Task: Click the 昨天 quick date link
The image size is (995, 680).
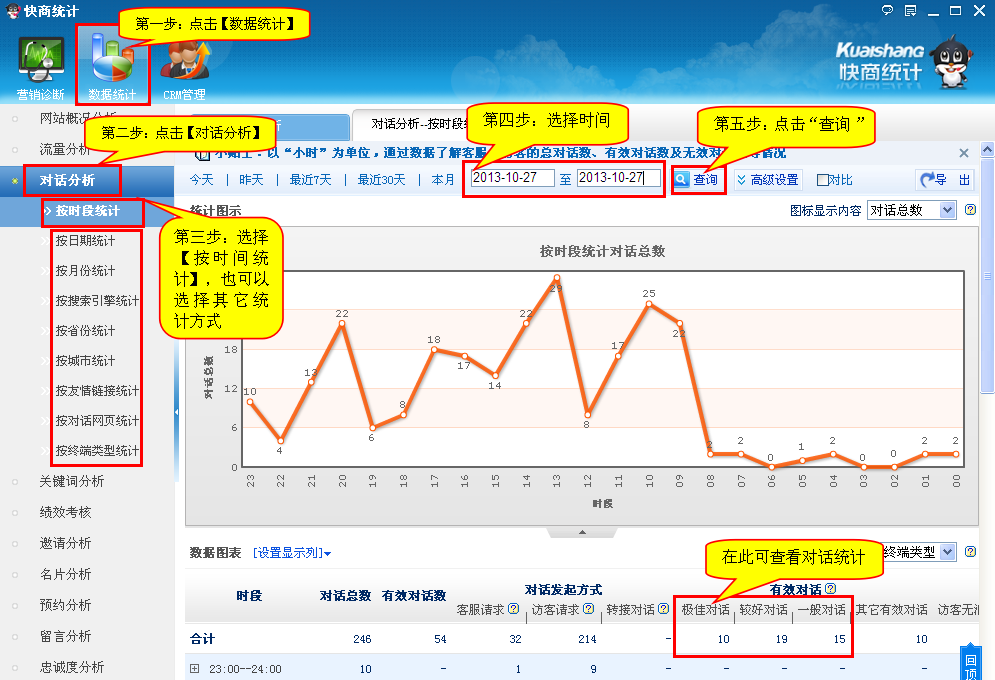Action: pyautogui.click(x=251, y=180)
